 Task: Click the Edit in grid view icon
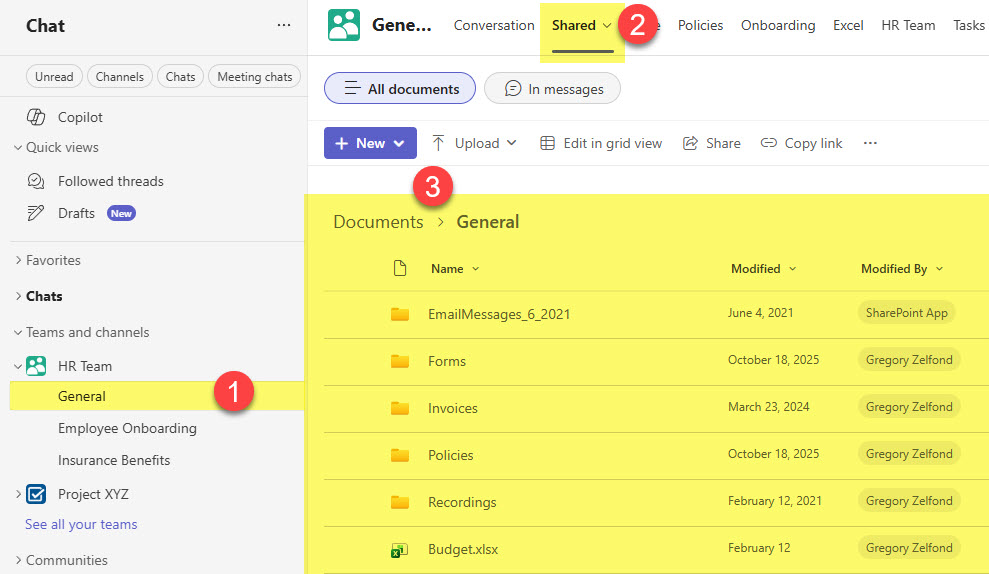[x=547, y=143]
